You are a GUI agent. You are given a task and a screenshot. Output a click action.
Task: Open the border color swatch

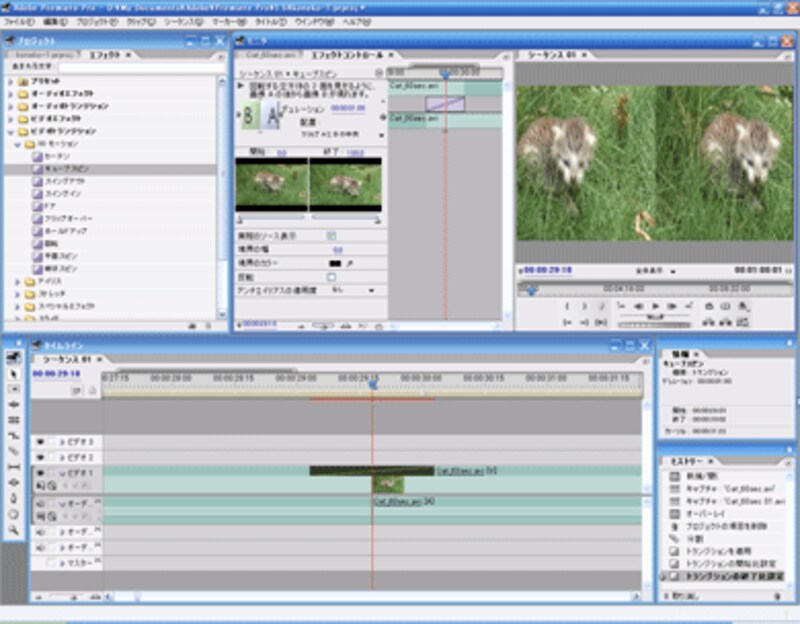pos(335,263)
